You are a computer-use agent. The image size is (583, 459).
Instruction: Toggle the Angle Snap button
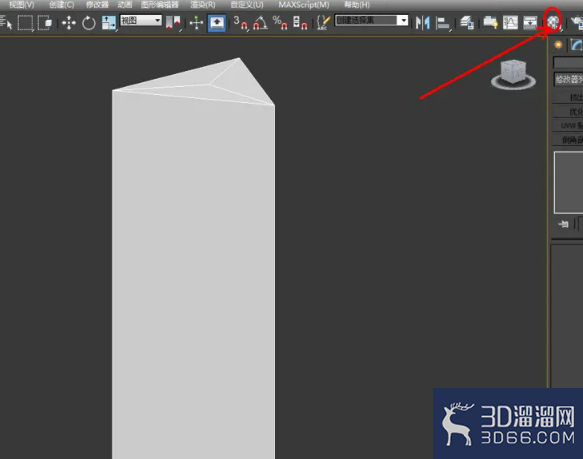click(260, 23)
